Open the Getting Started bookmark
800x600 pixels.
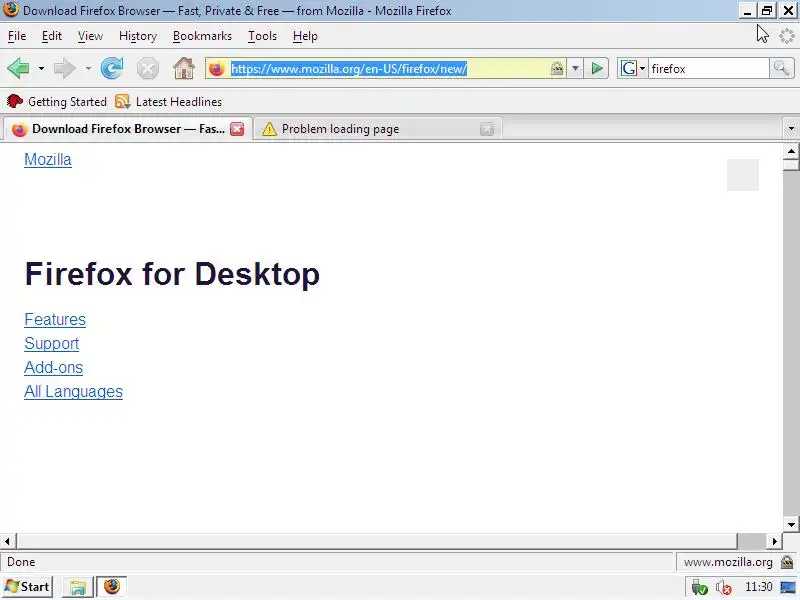(57, 102)
